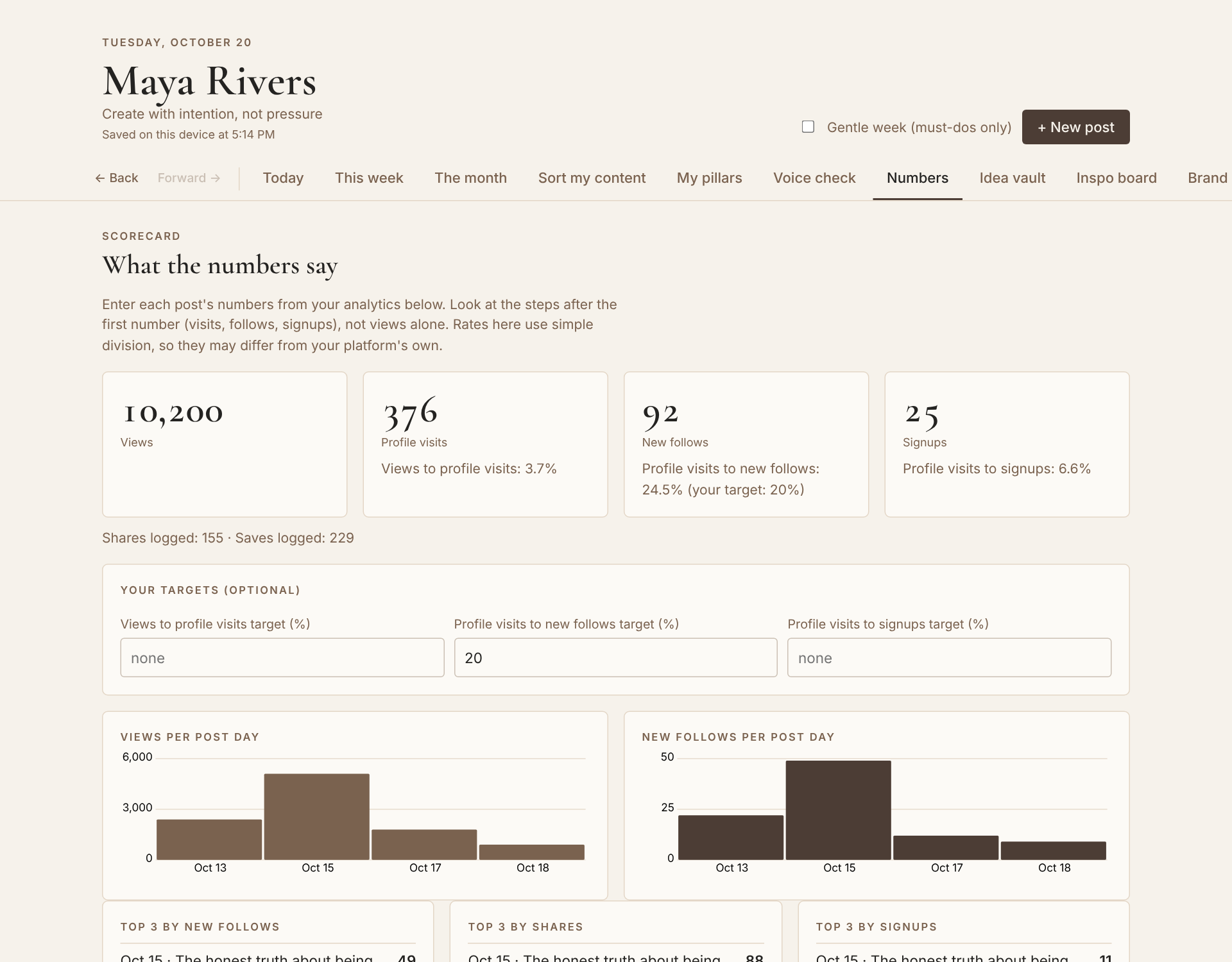Image resolution: width=1232 pixels, height=962 pixels.
Task: Click the 'Maya Rivers' title
Action: tap(209, 82)
